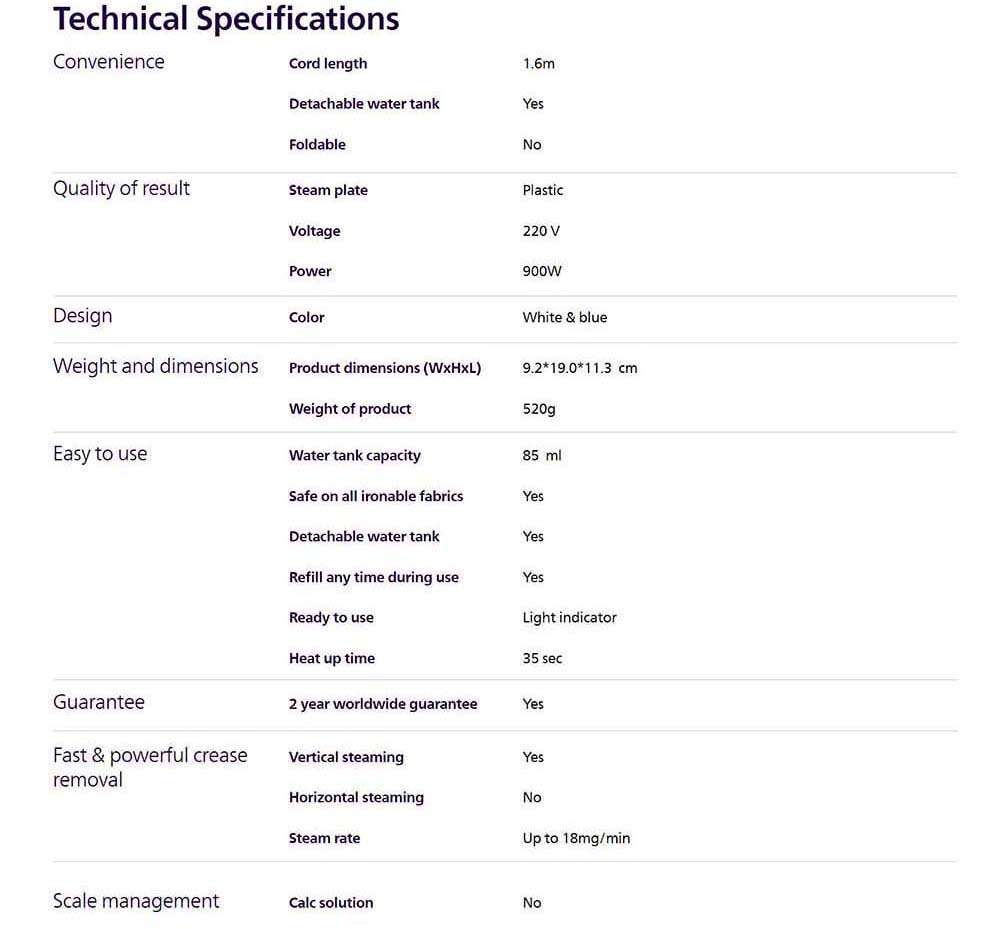
Task: Click the 520g product weight value
Action: 539,409
